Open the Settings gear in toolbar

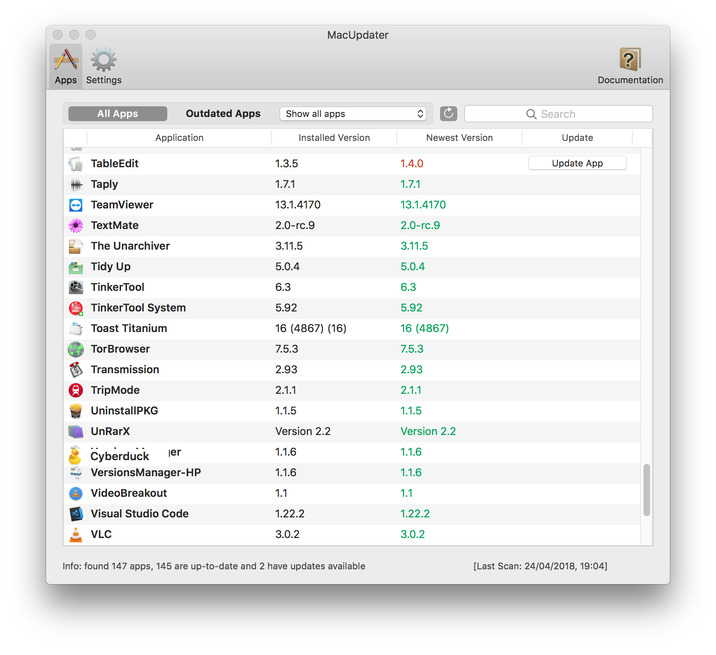[103, 65]
